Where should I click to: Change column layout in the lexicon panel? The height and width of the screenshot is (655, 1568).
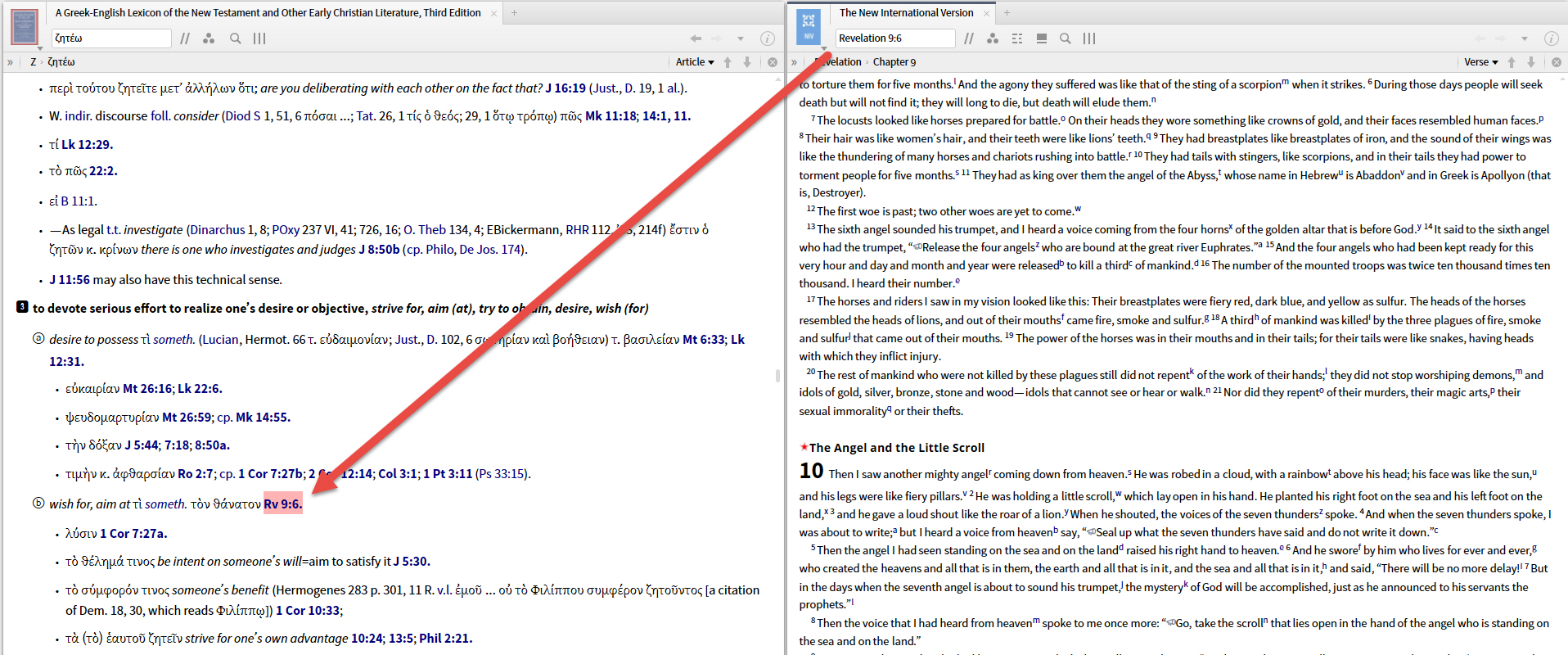point(259,38)
